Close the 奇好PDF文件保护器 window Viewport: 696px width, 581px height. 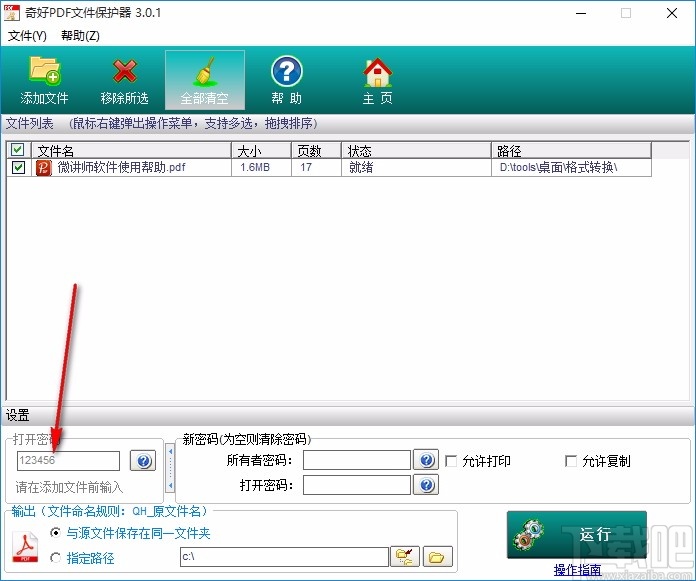click(672, 13)
